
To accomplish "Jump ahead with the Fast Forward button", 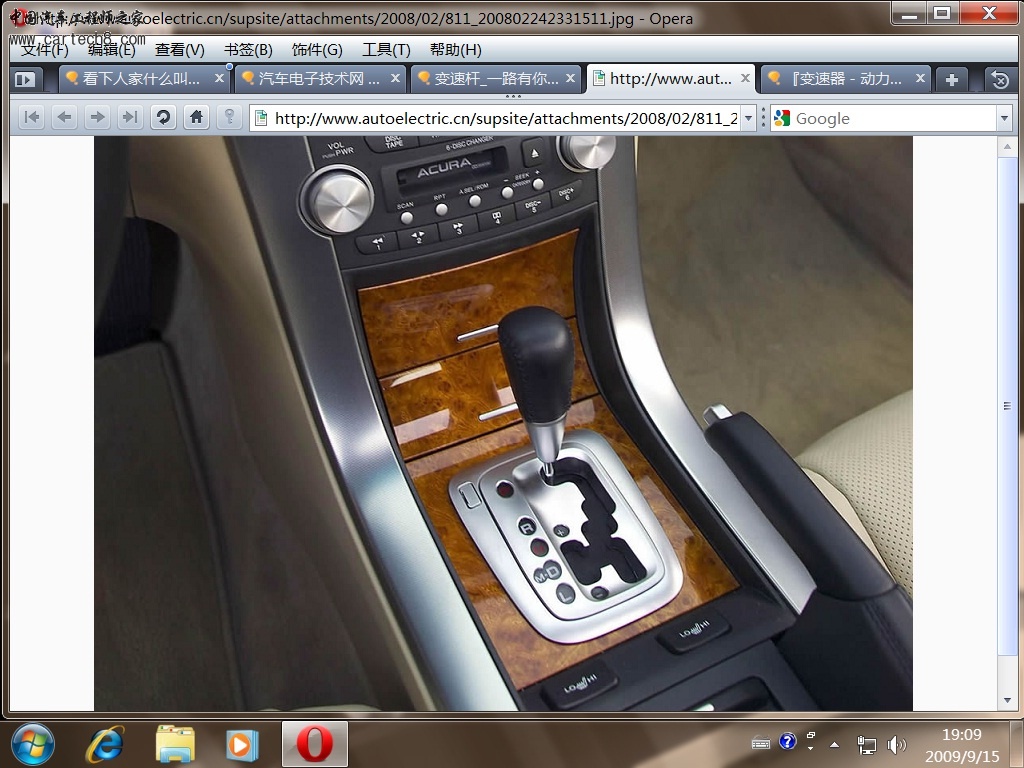I will point(130,118).
